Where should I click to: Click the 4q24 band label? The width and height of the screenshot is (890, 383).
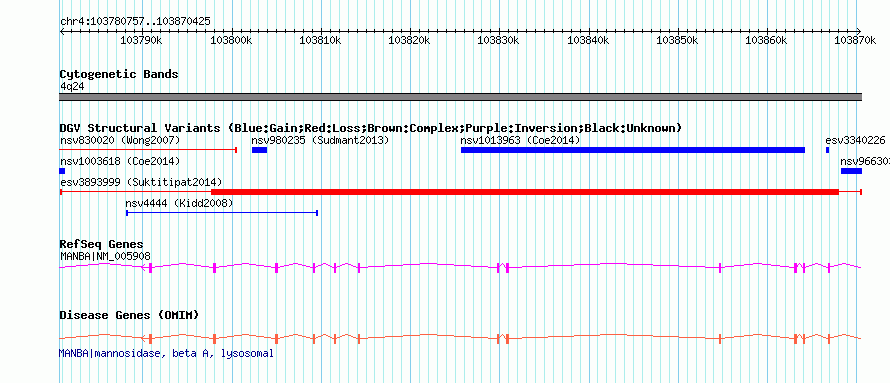point(72,86)
